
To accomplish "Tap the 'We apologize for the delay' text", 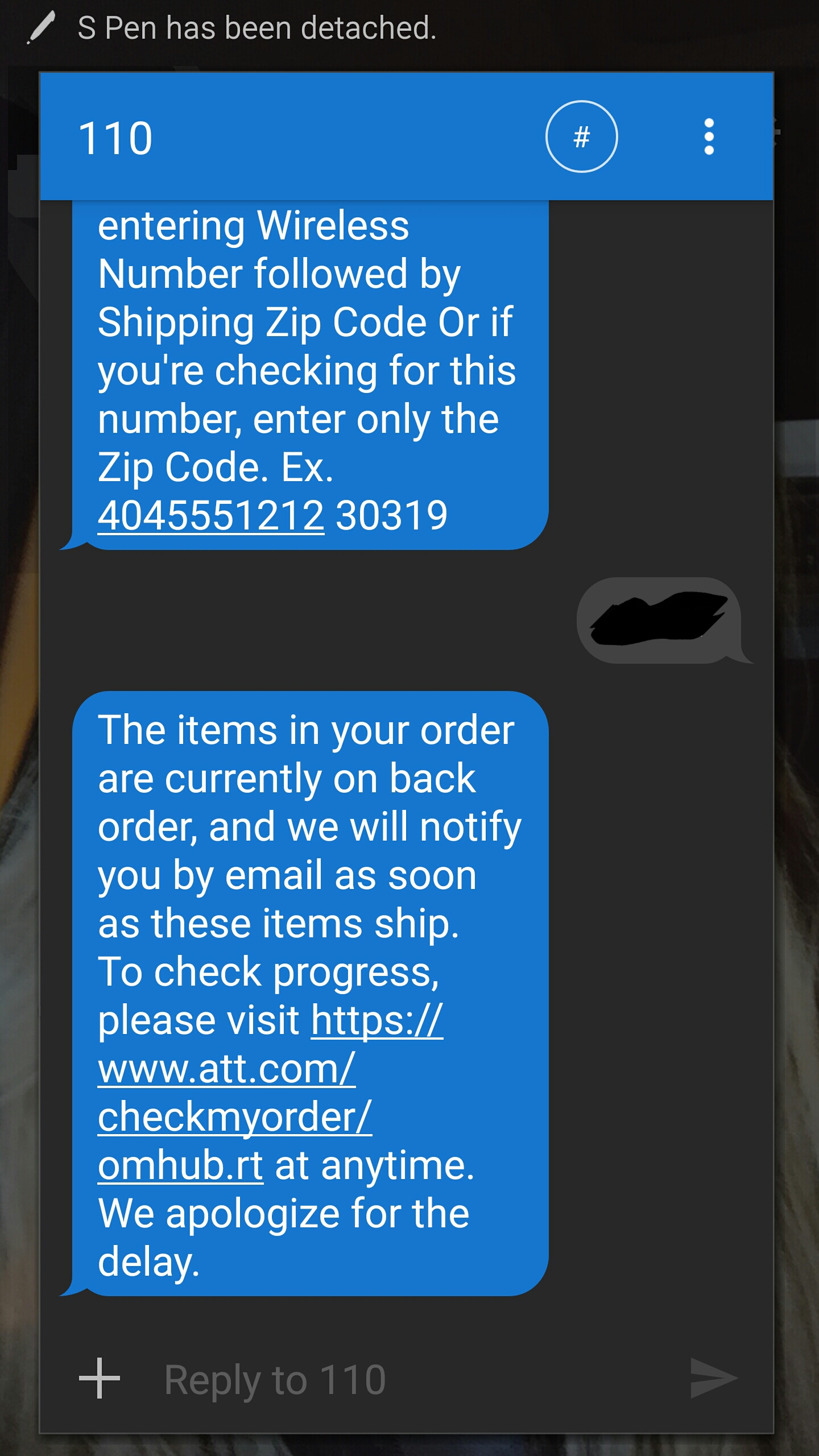I will pos(283,1238).
